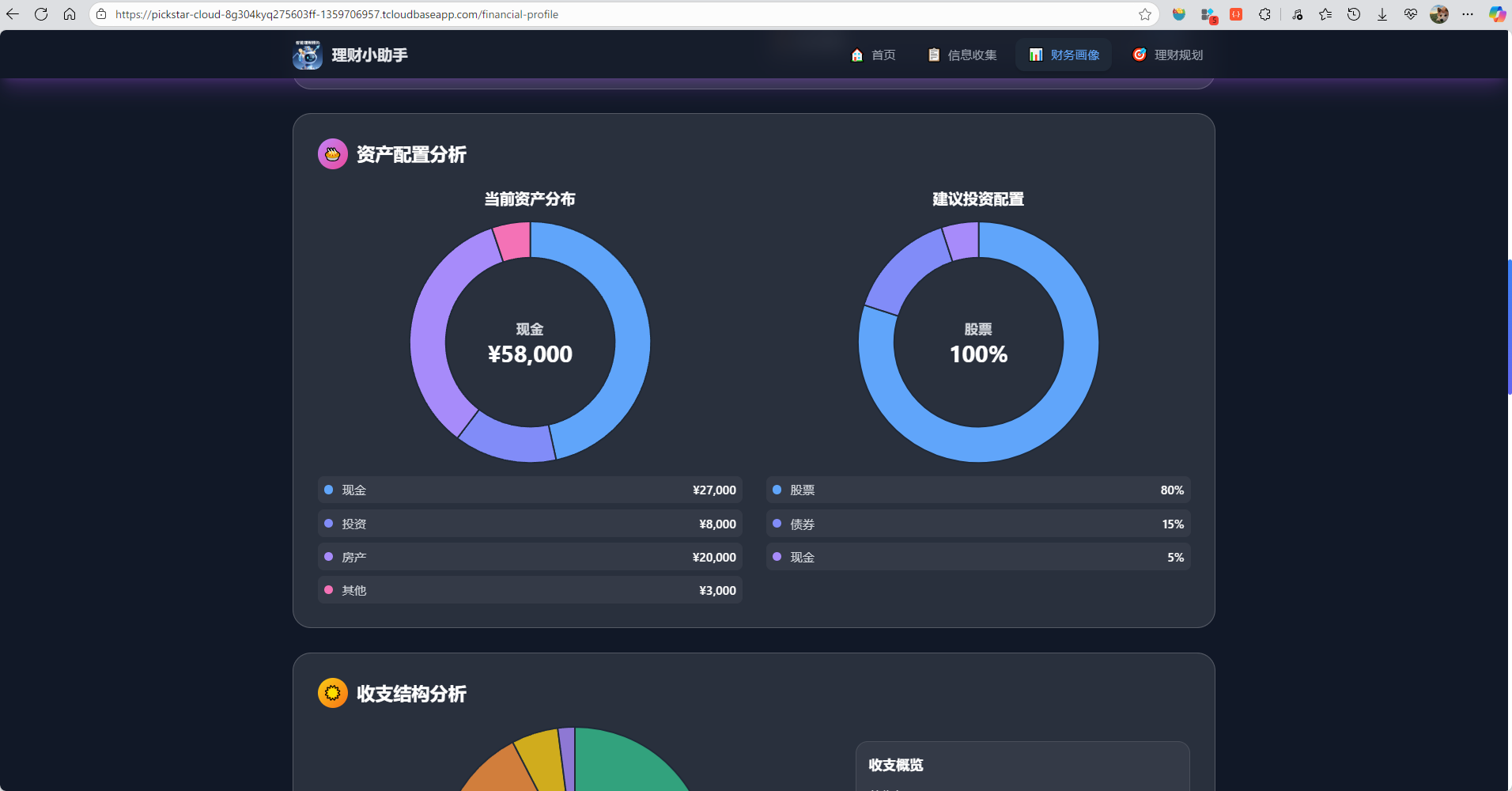The height and width of the screenshot is (791, 1512).
Task: Open the browser Extensions puzzle menu
Action: pyautogui.click(x=1264, y=14)
